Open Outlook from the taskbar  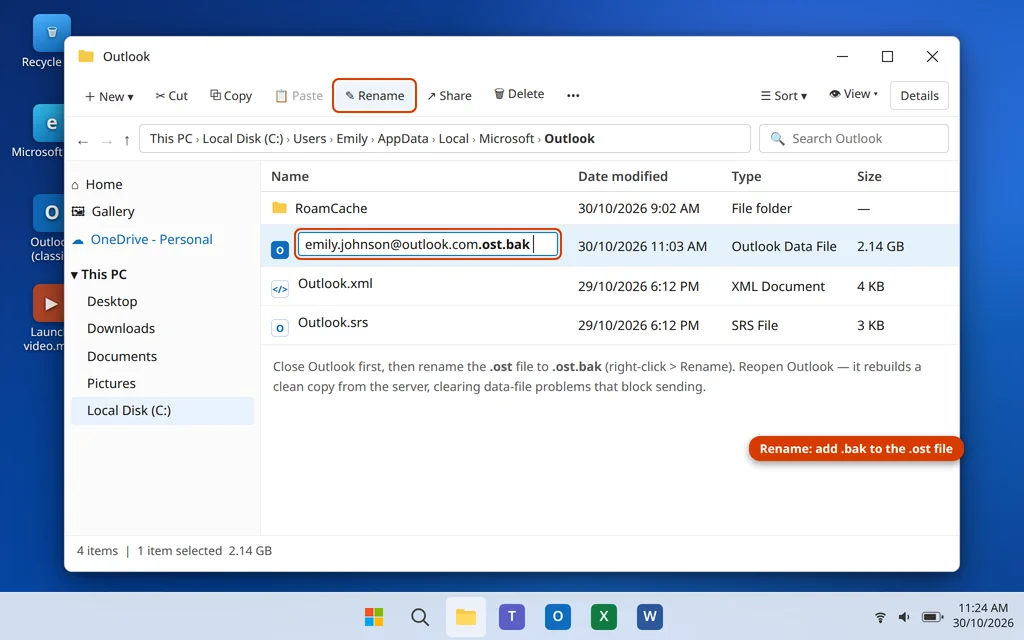click(x=558, y=616)
